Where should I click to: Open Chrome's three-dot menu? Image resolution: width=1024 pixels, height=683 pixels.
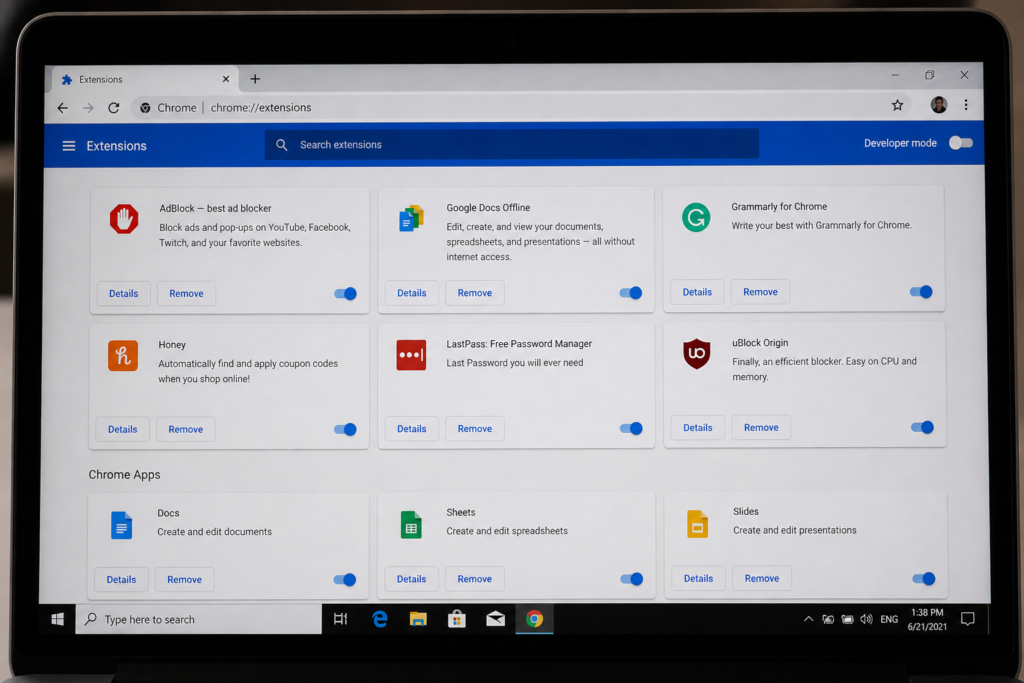coord(966,104)
